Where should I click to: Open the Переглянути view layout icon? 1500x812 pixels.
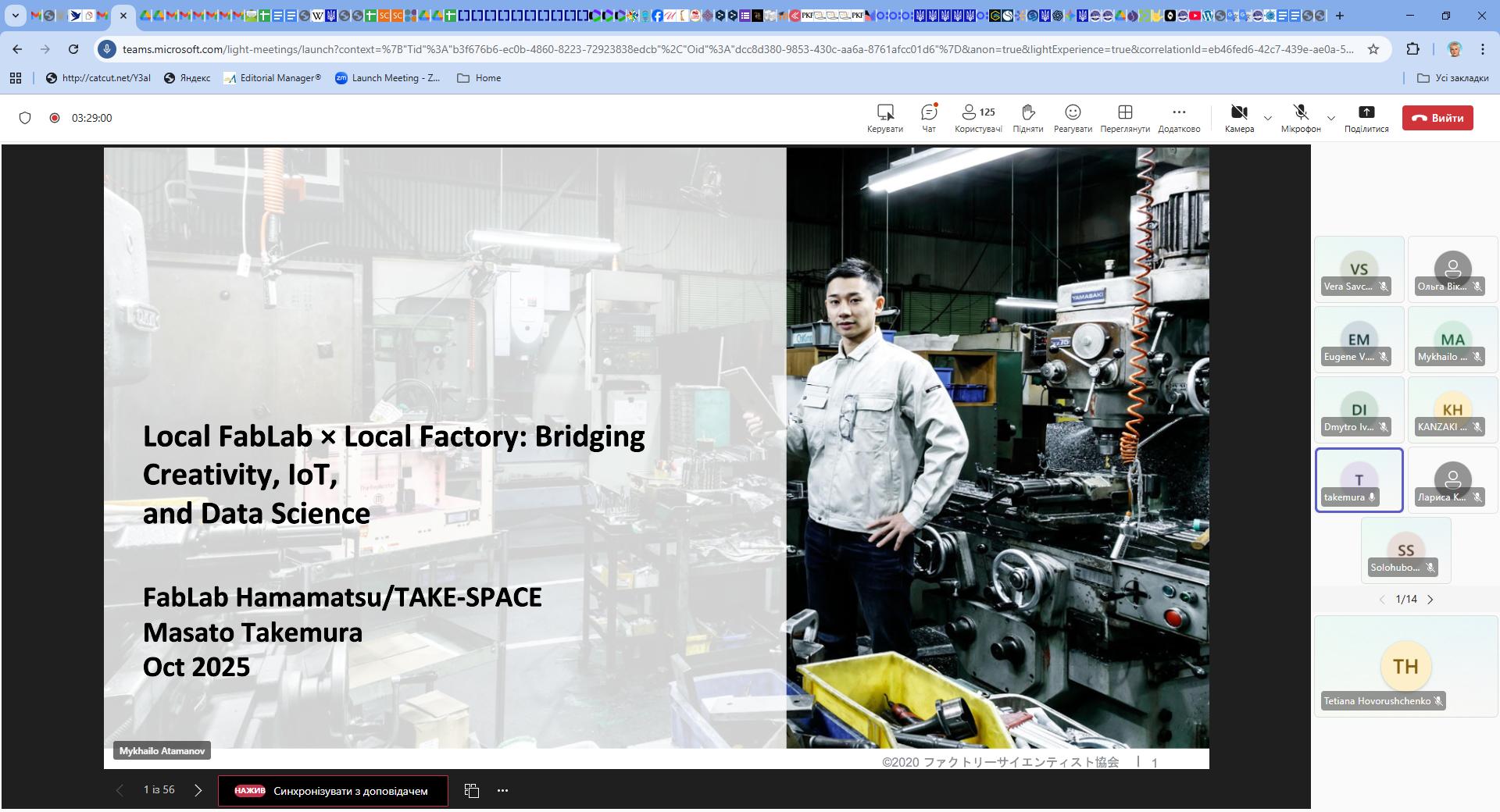click(1124, 112)
